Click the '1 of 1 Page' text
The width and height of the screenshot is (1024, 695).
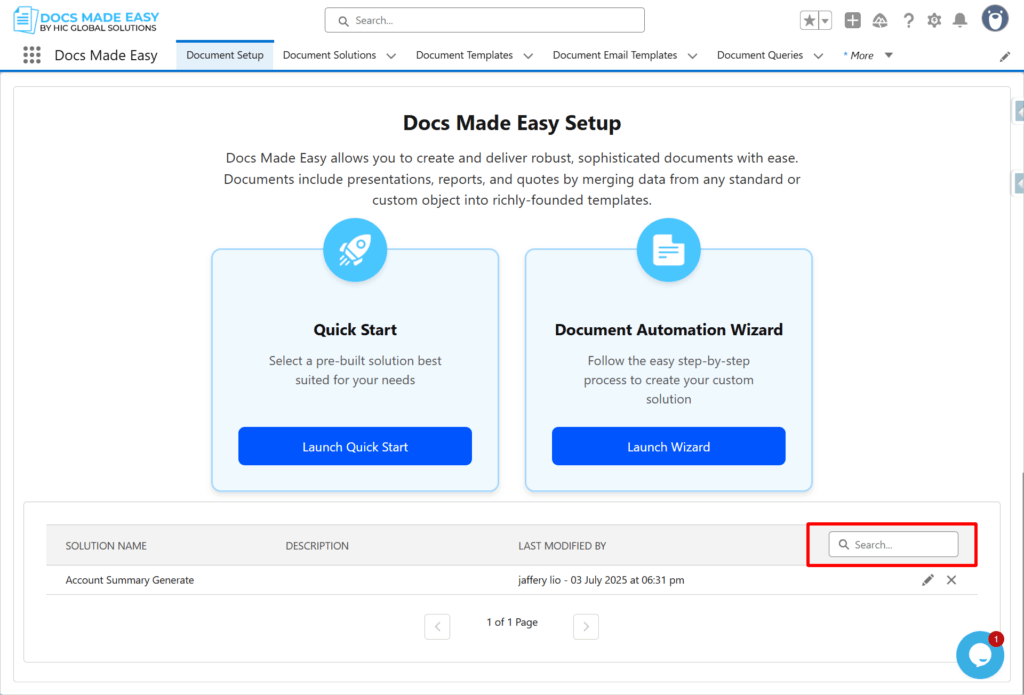click(x=512, y=622)
